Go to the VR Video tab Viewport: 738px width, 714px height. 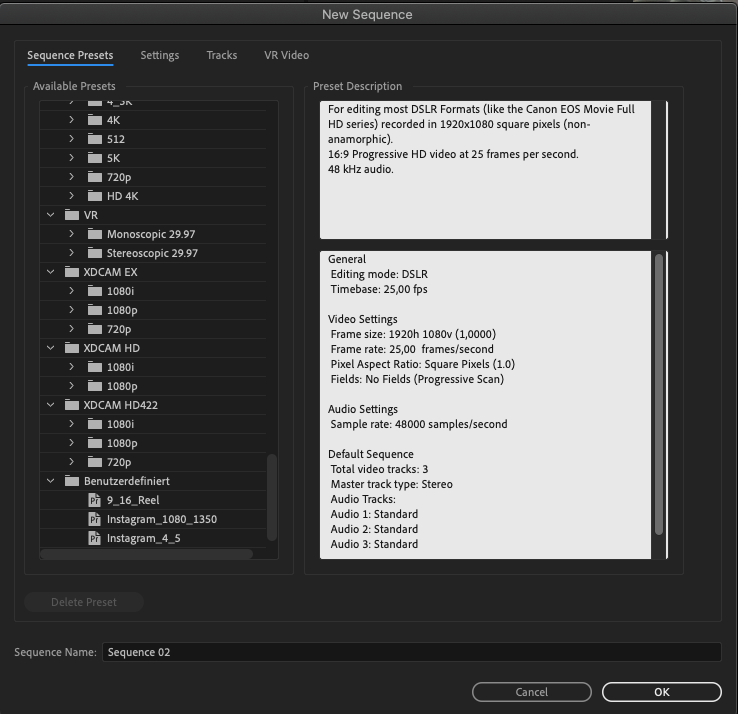click(x=286, y=55)
